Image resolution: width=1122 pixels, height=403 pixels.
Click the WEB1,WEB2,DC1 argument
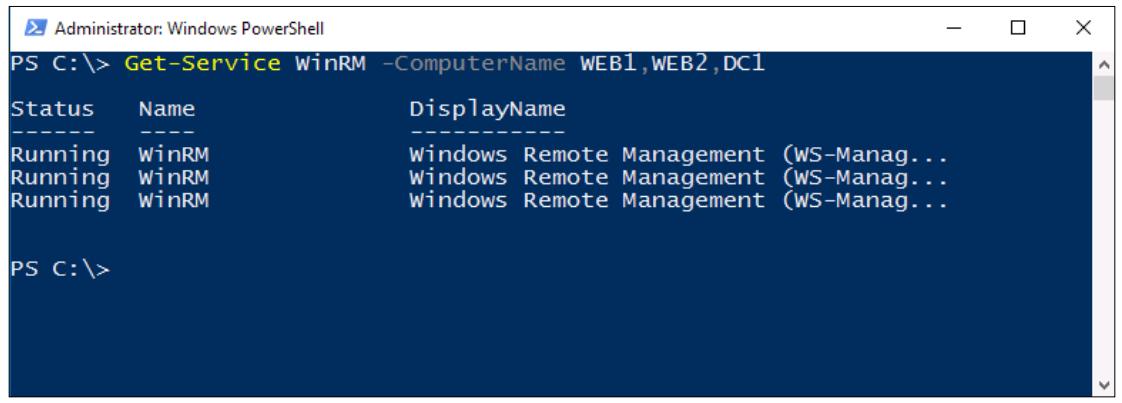tap(672, 64)
